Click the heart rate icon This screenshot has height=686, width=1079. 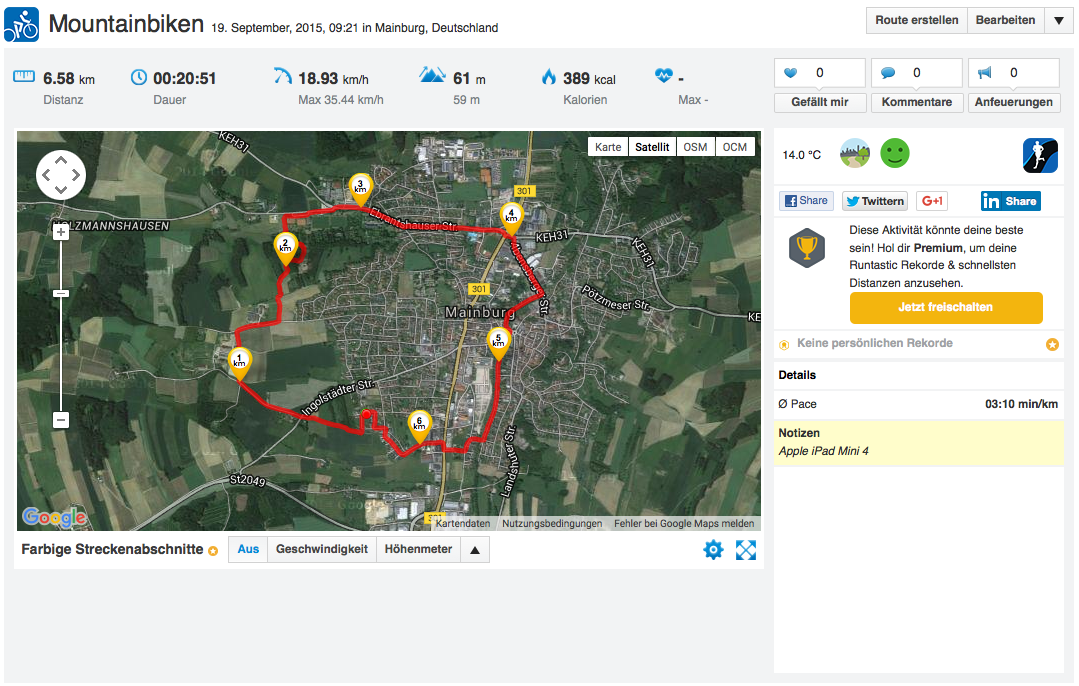[663, 75]
